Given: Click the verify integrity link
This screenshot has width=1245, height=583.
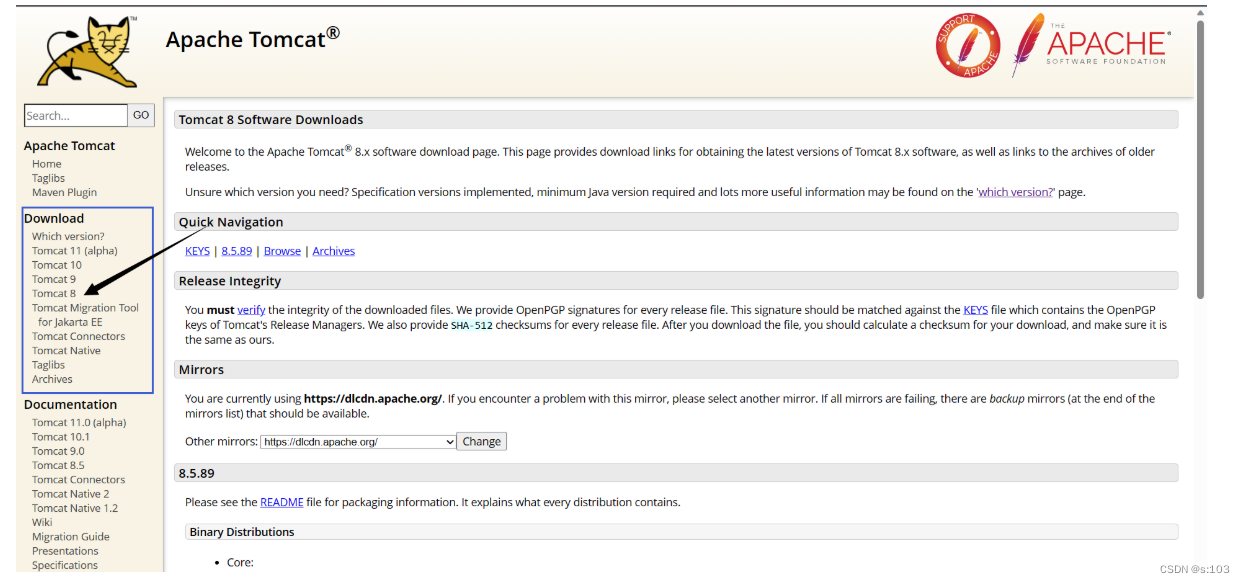Looking at the screenshot, I should click(251, 310).
